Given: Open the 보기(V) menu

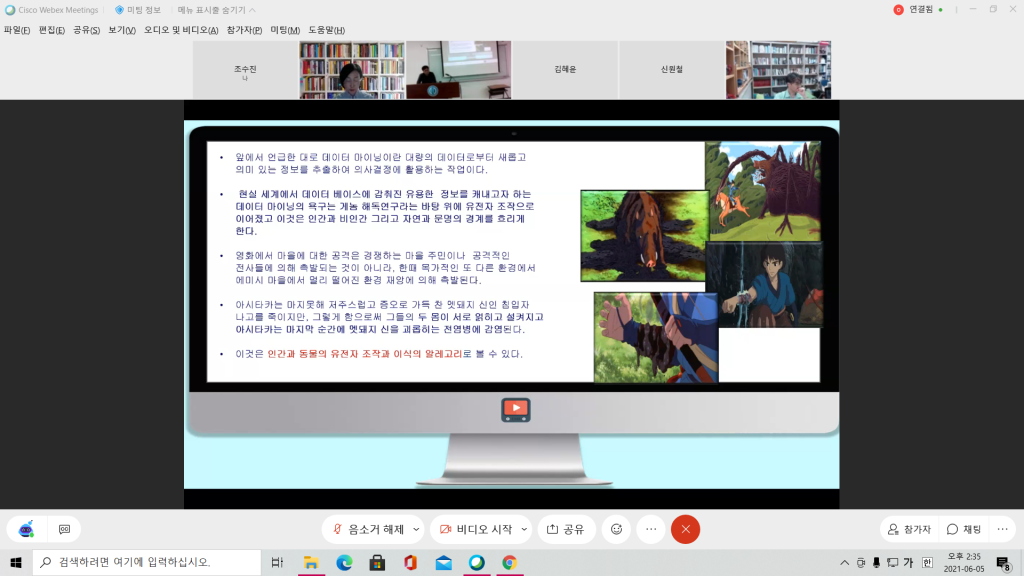Looking at the screenshot, I should 121,30.
